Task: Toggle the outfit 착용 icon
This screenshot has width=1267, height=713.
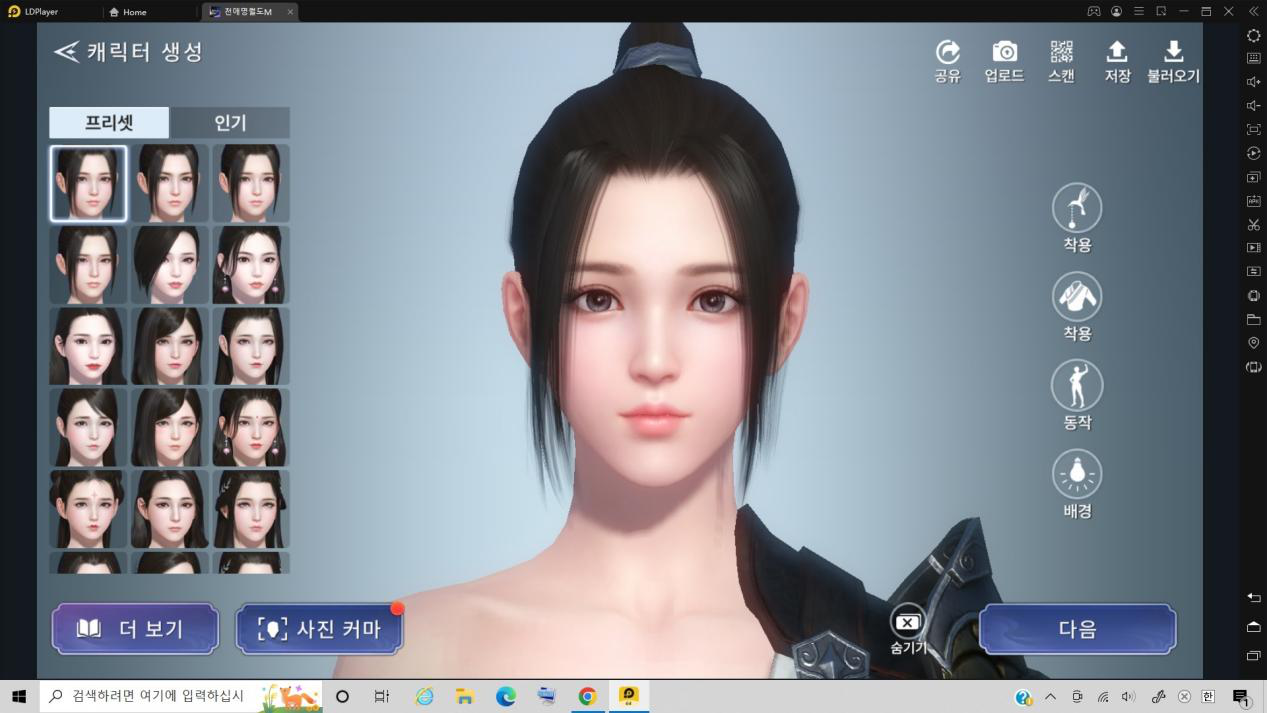Action: pyautogui.click(x=1077, y=297)
